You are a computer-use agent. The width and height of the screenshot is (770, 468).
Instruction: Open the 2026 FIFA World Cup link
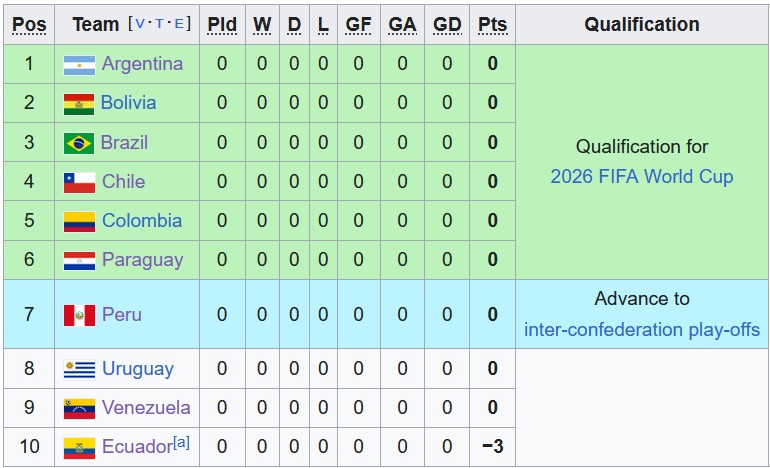pos(641,177)
